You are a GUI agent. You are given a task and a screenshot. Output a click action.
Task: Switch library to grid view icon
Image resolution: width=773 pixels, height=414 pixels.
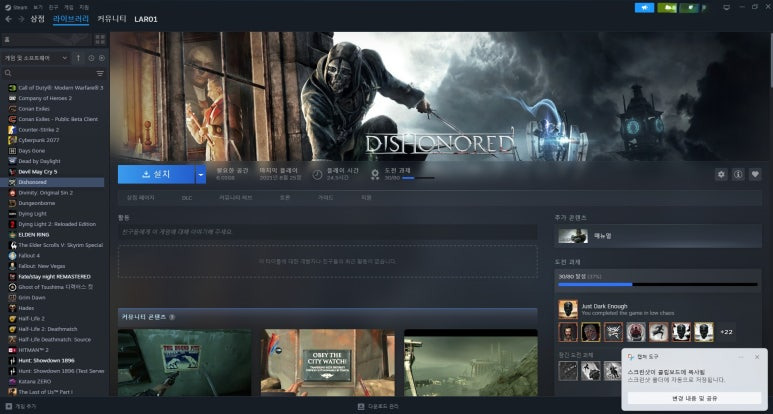pos(100,39)
